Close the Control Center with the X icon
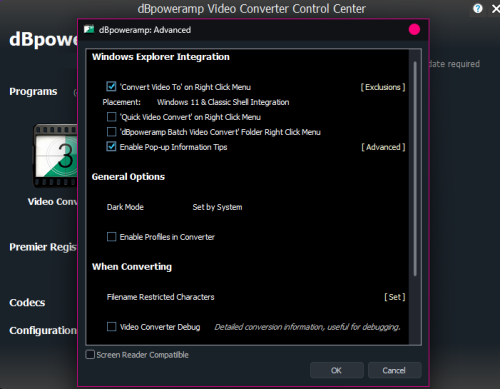The width and height of the screenshot is (500, 389). click(x=496, y=9)
